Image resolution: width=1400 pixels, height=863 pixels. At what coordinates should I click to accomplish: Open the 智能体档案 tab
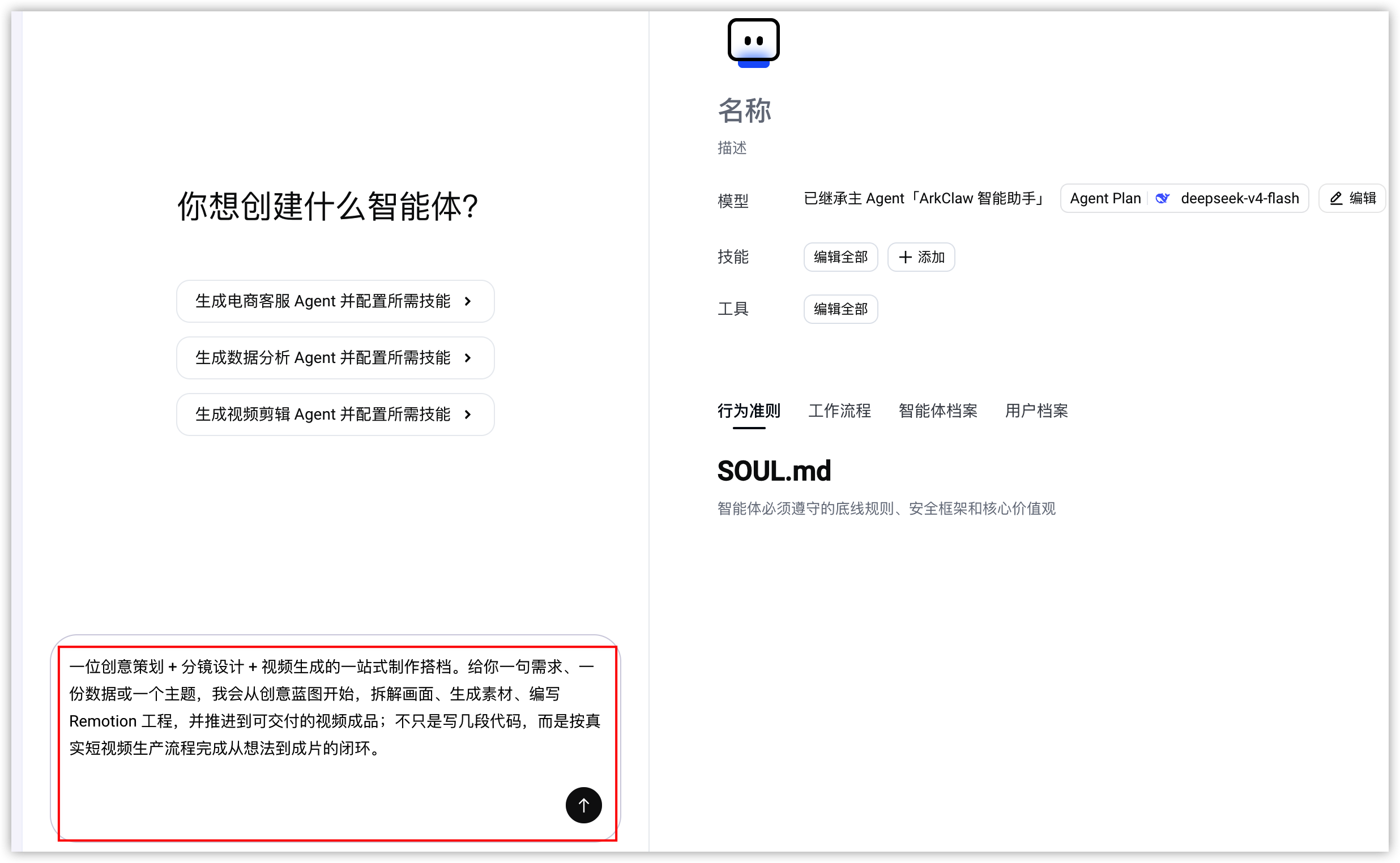[937, 411]
